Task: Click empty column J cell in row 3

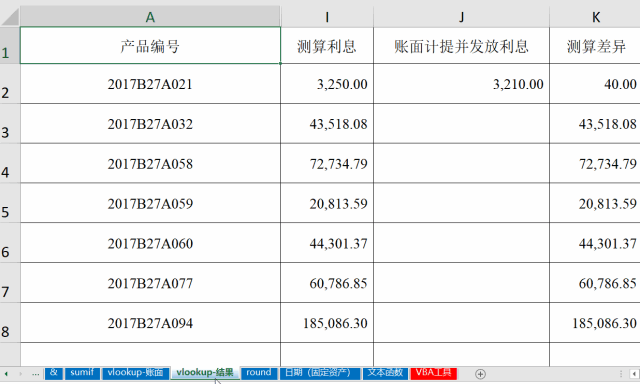Action: point(461,123)
